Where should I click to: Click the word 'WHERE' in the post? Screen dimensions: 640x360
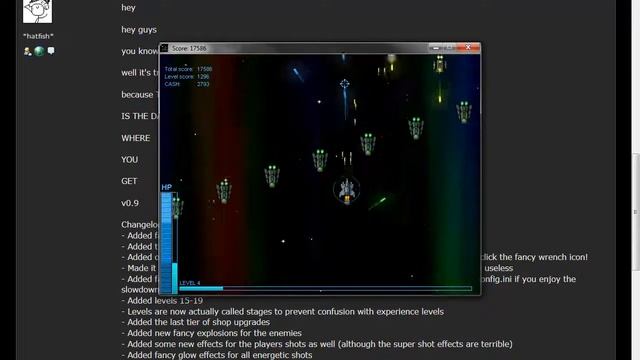coord(136,138)
